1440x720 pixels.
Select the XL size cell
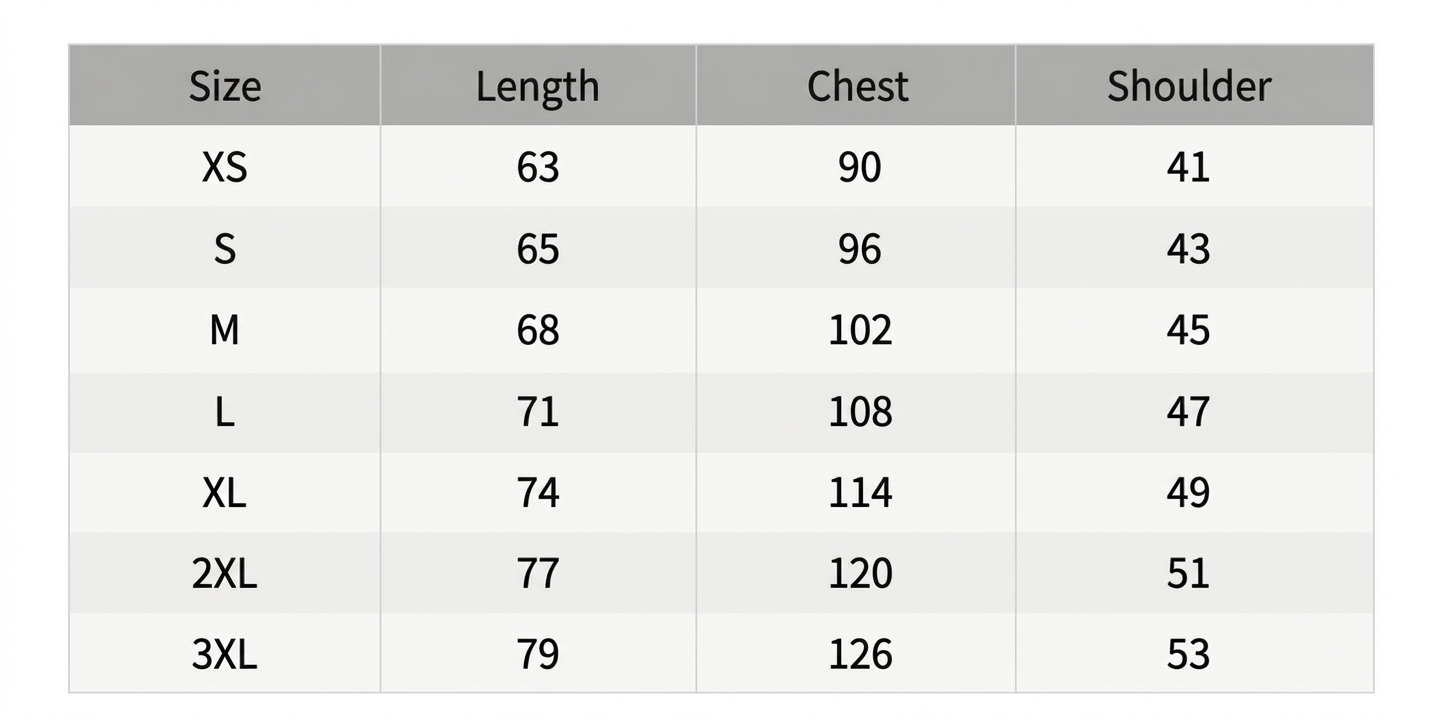225,492
